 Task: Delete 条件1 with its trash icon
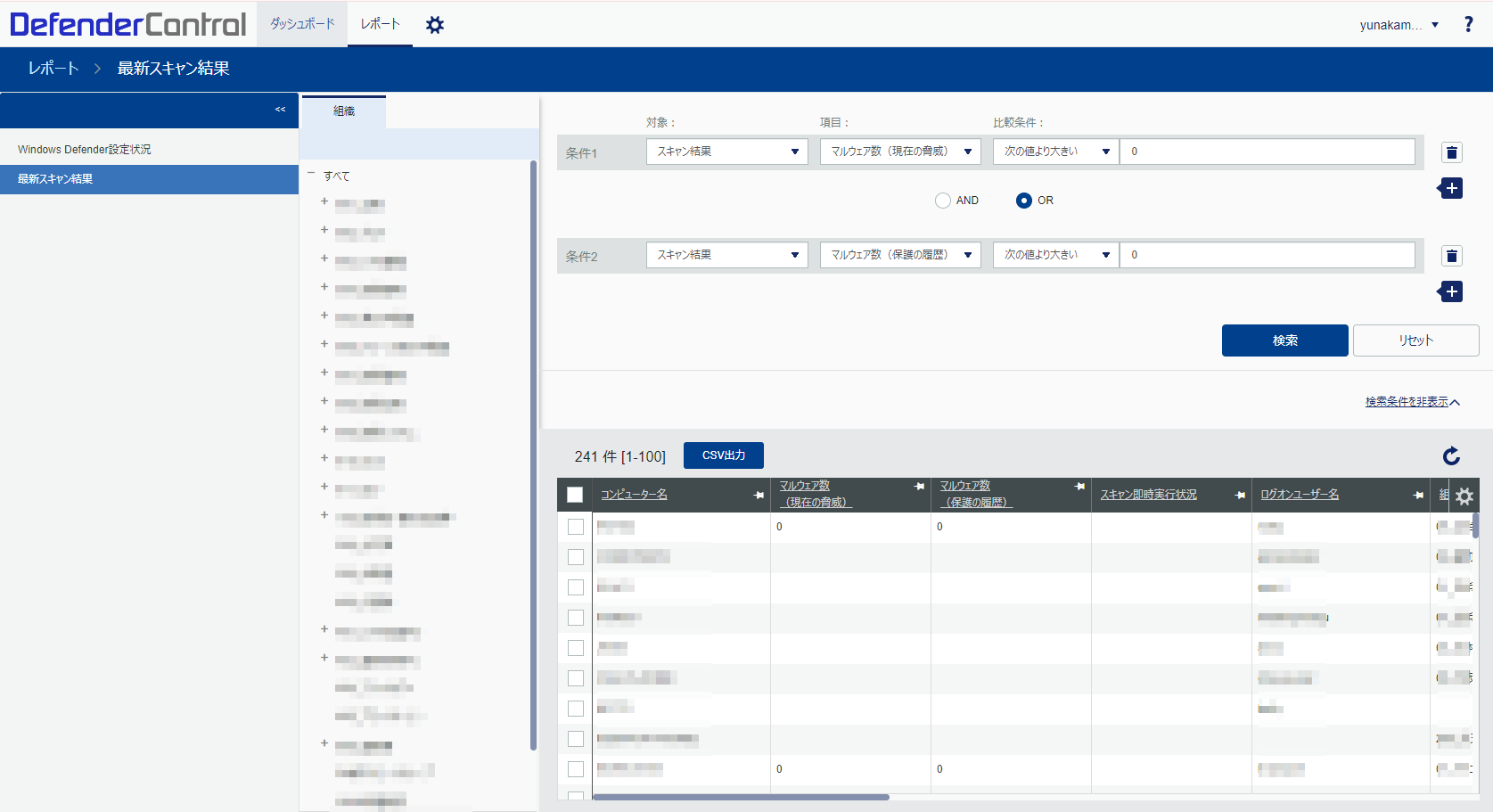point(1452,152)
